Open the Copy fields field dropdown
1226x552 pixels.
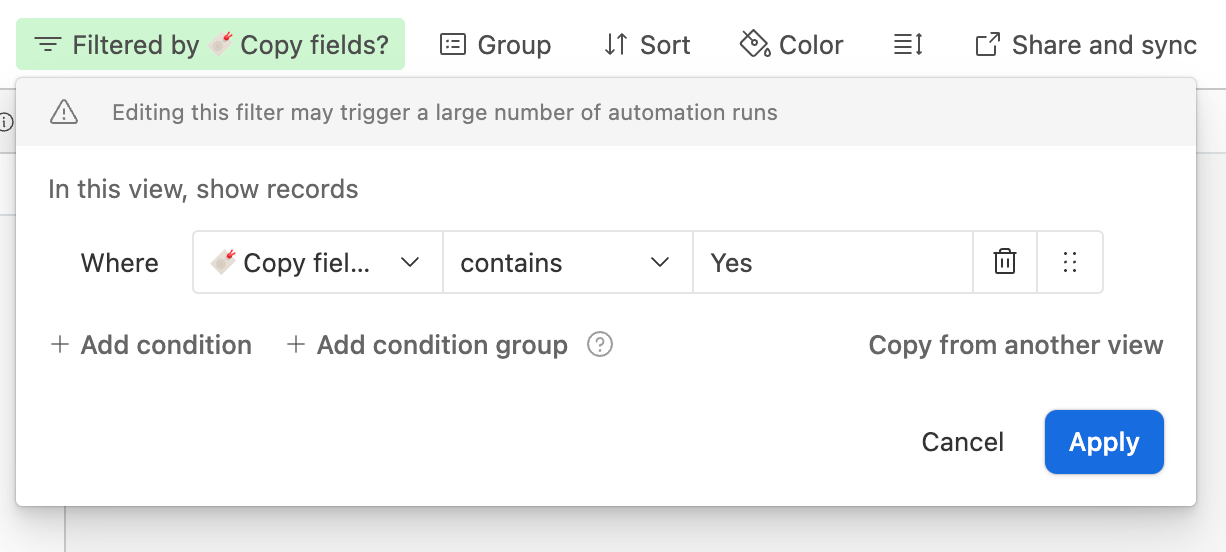(318, 262)
